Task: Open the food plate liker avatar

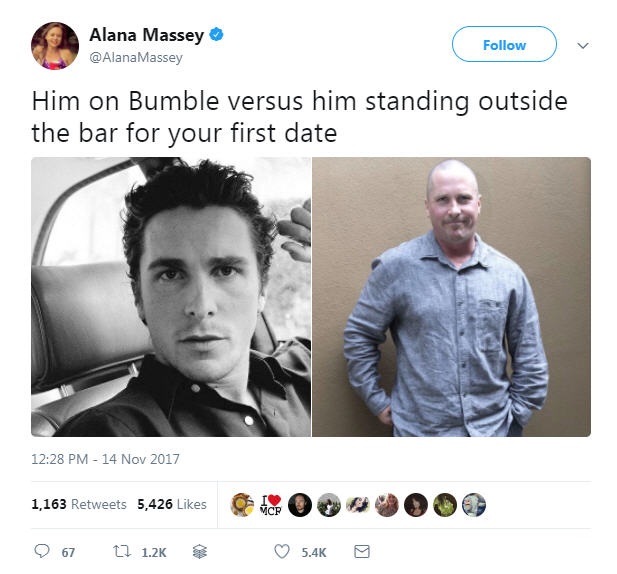Action: [x=242, y=505]
